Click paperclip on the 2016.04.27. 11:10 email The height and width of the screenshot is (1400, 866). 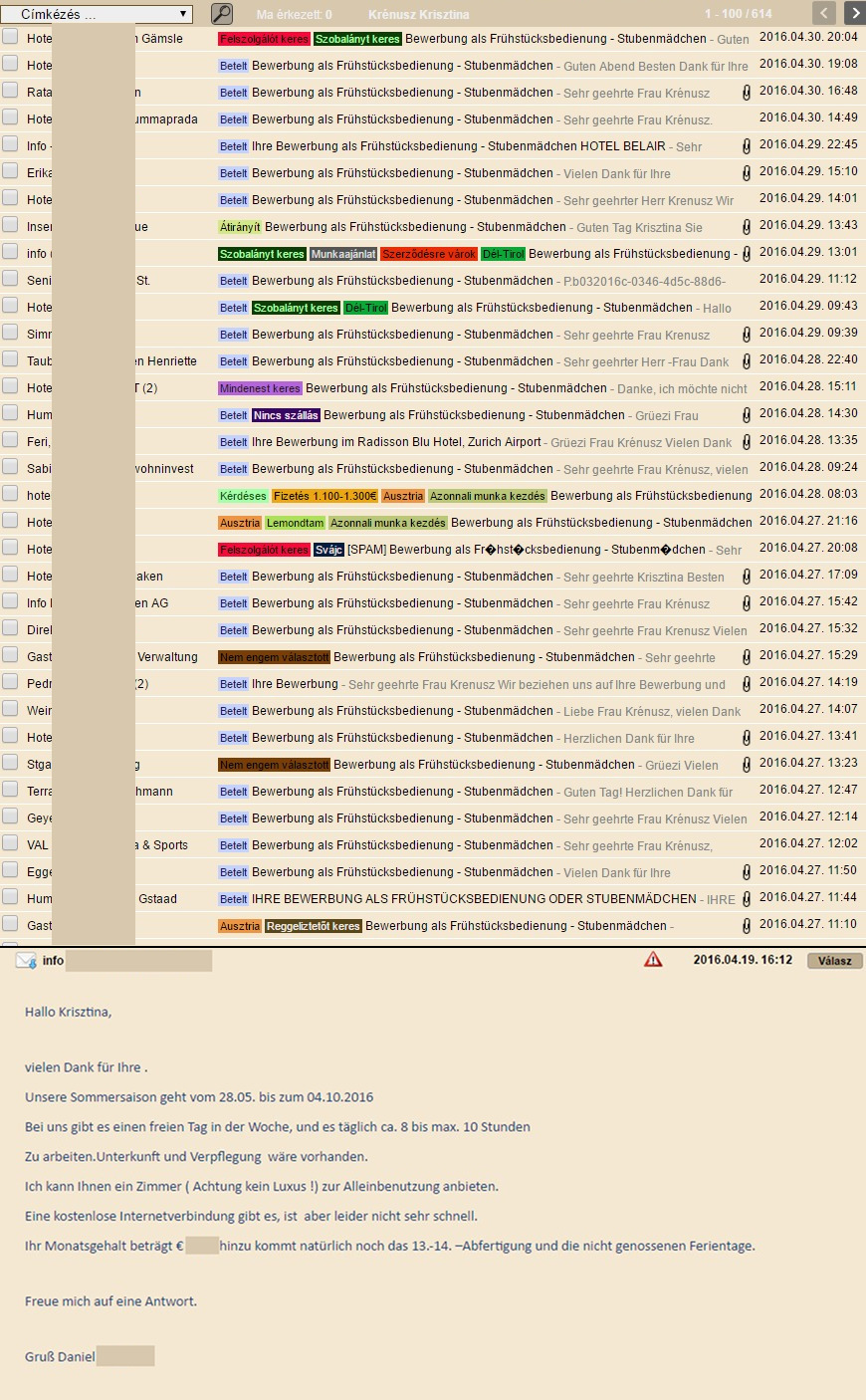click(747, 926)
